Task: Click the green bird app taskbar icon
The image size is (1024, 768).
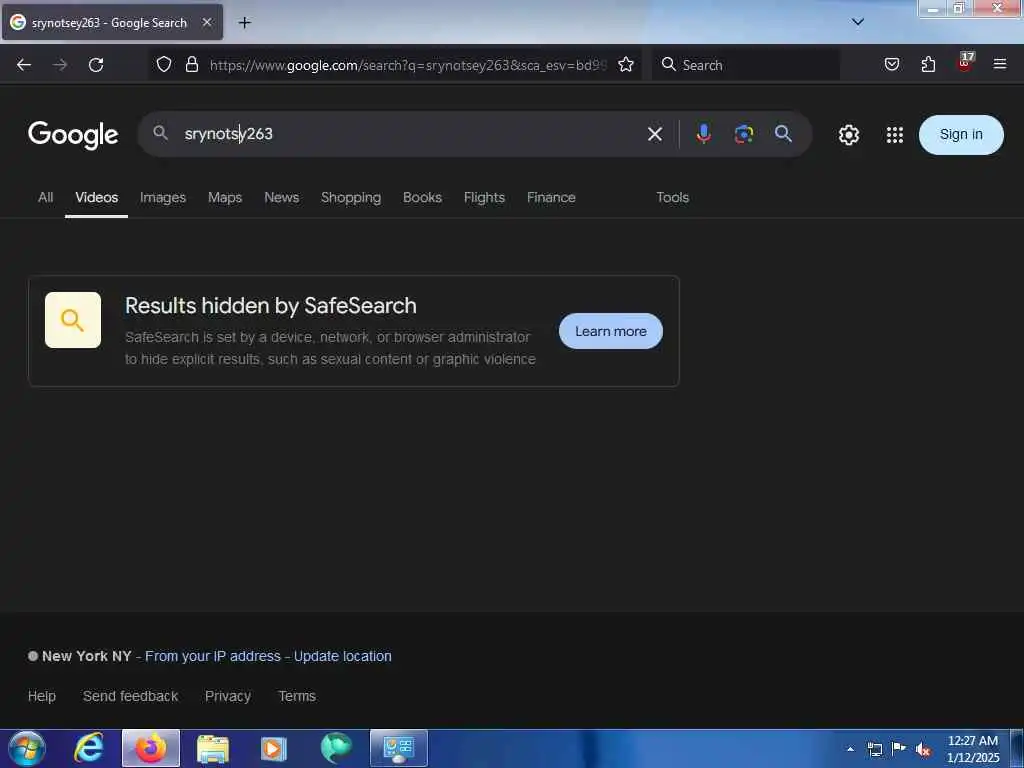Action: (336, 748)
